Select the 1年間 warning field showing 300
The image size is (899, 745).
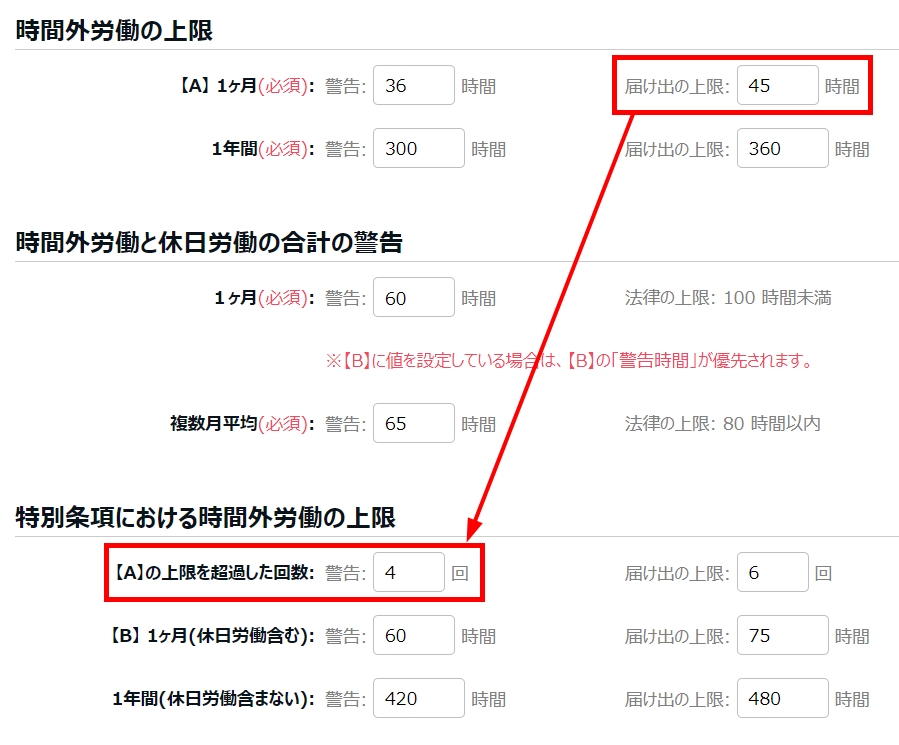click(418, 149)
